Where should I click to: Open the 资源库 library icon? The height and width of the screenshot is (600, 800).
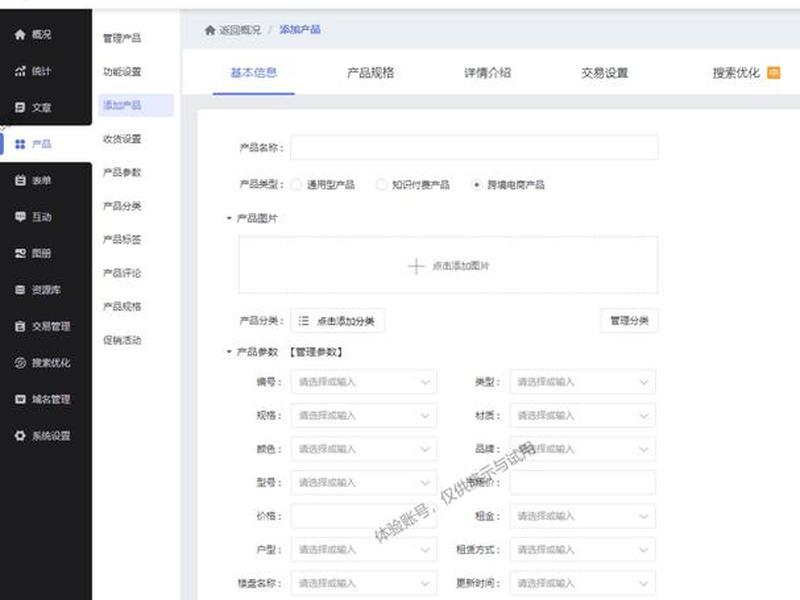(20, 290)
